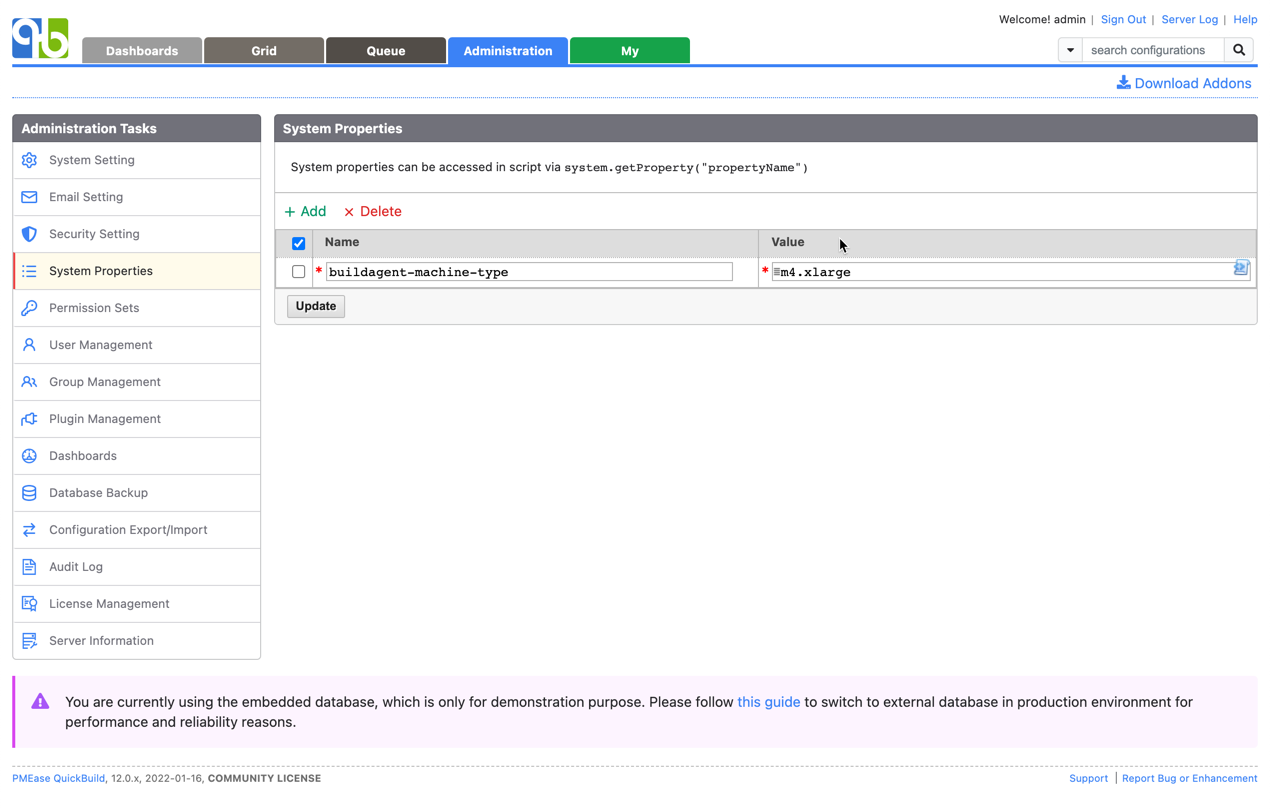Switch to the Queue tab
Image resolution: width=1270 pixels, height=809 pixels.
pos(386,51)
